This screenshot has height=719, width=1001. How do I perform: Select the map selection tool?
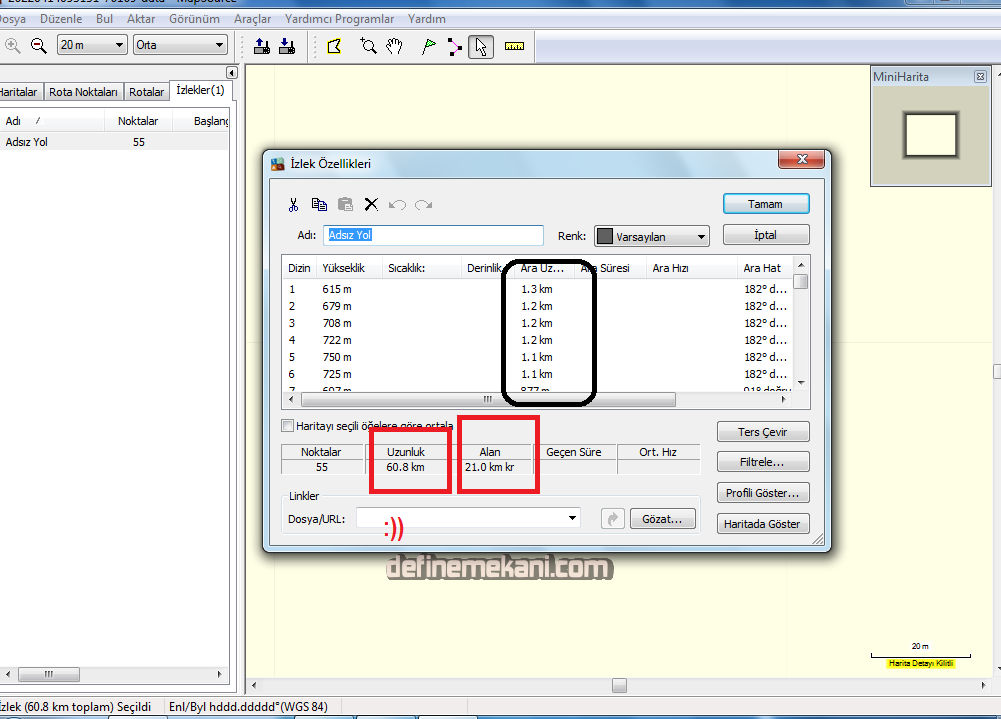[335, 46]
